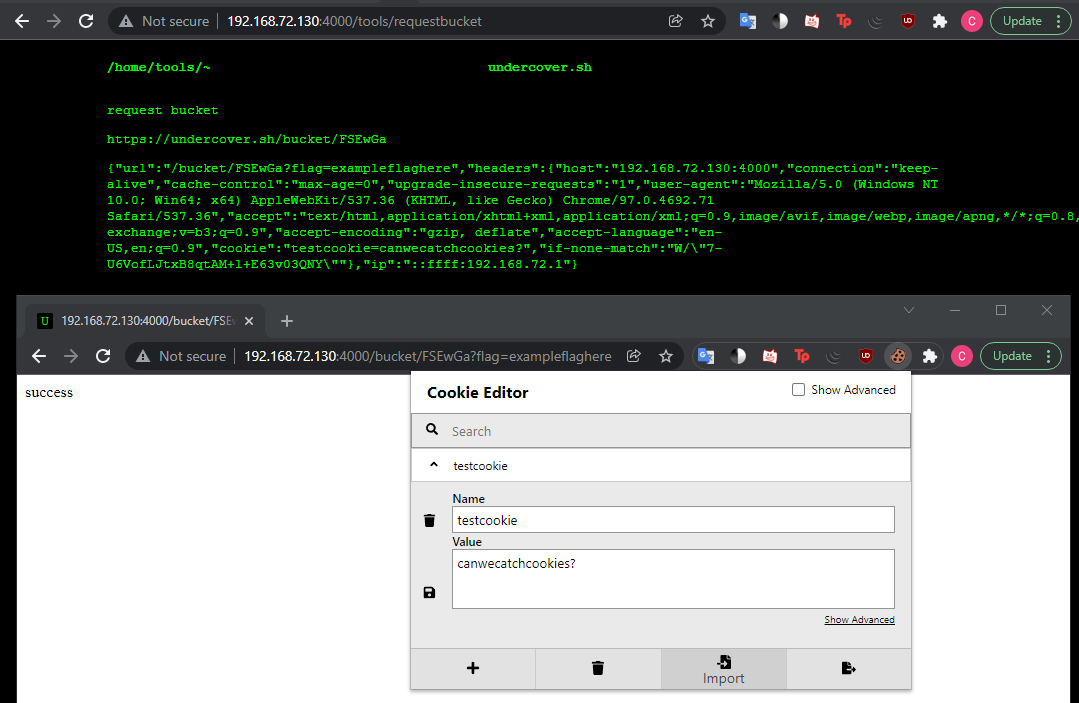The width and height of the screenshot is (1079, 703).
Task: Click the Name field containing testcookie
Action: 673,520
